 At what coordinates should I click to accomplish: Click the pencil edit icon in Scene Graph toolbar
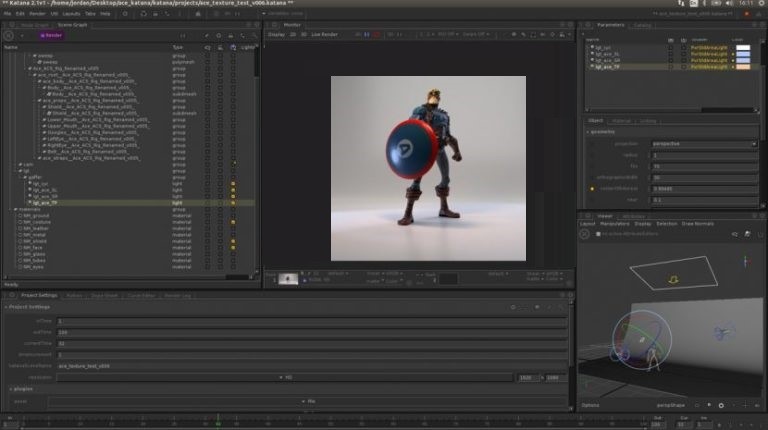point(207,35)
